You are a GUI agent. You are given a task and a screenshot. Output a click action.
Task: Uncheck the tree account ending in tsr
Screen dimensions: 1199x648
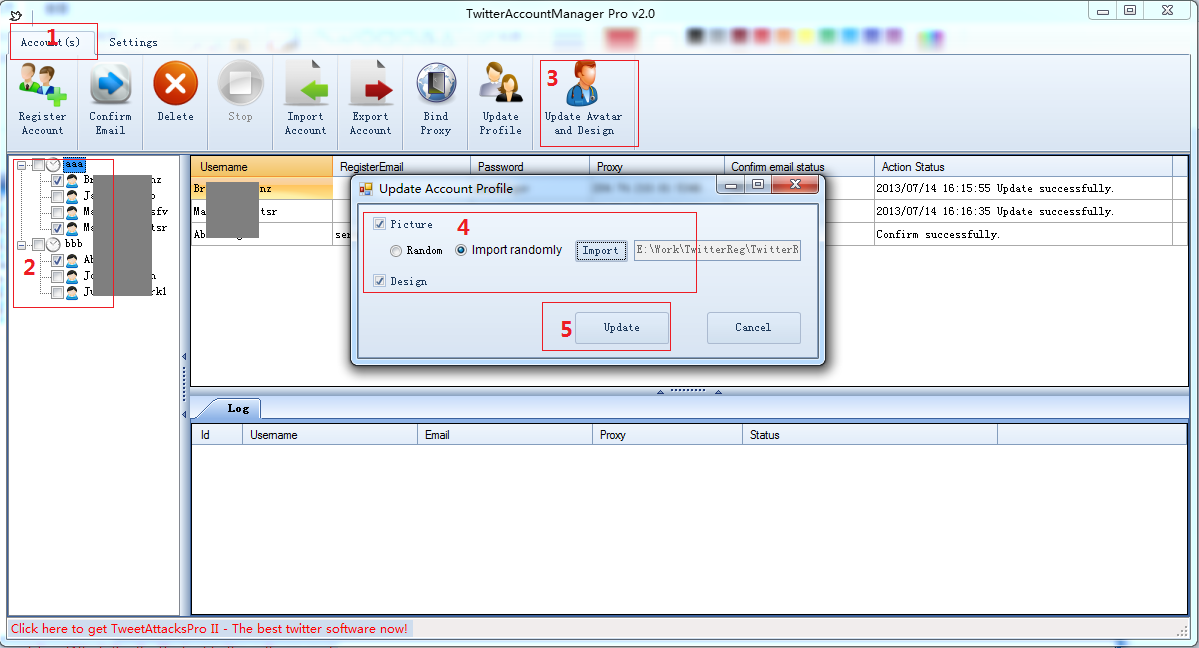click(x=57, y=228)
